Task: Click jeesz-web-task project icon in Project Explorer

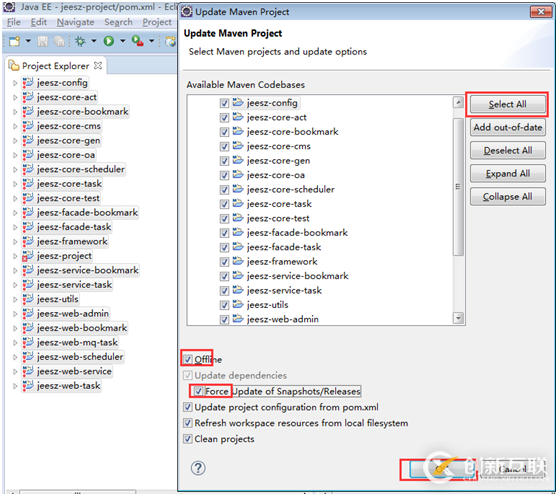Action: pyautogui.click(x=28, y=386)
